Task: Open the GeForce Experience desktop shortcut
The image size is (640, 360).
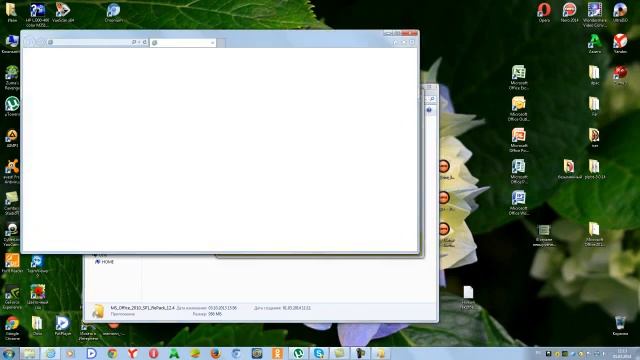Action: pos(12,297)
